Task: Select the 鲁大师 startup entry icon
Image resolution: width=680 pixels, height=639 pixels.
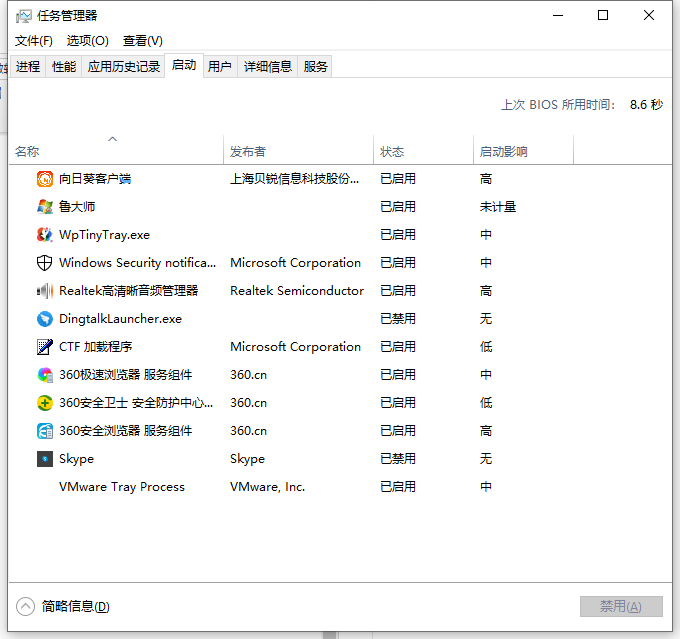Action: click(x=44, y=207)
